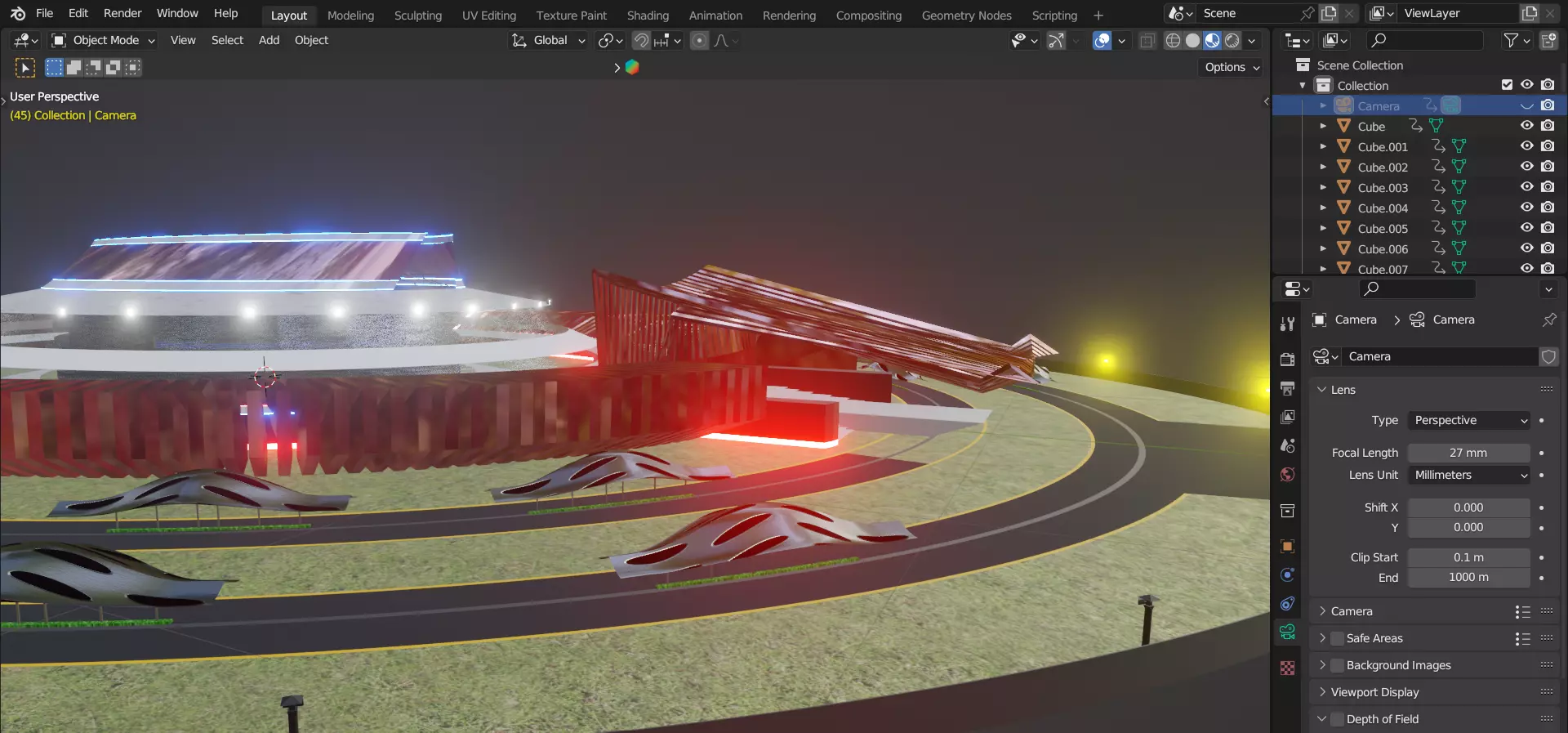Click the Clip Start 0.1 m field
The width and height of the screenshot is (1568, 733).
tap(1469, 557)
